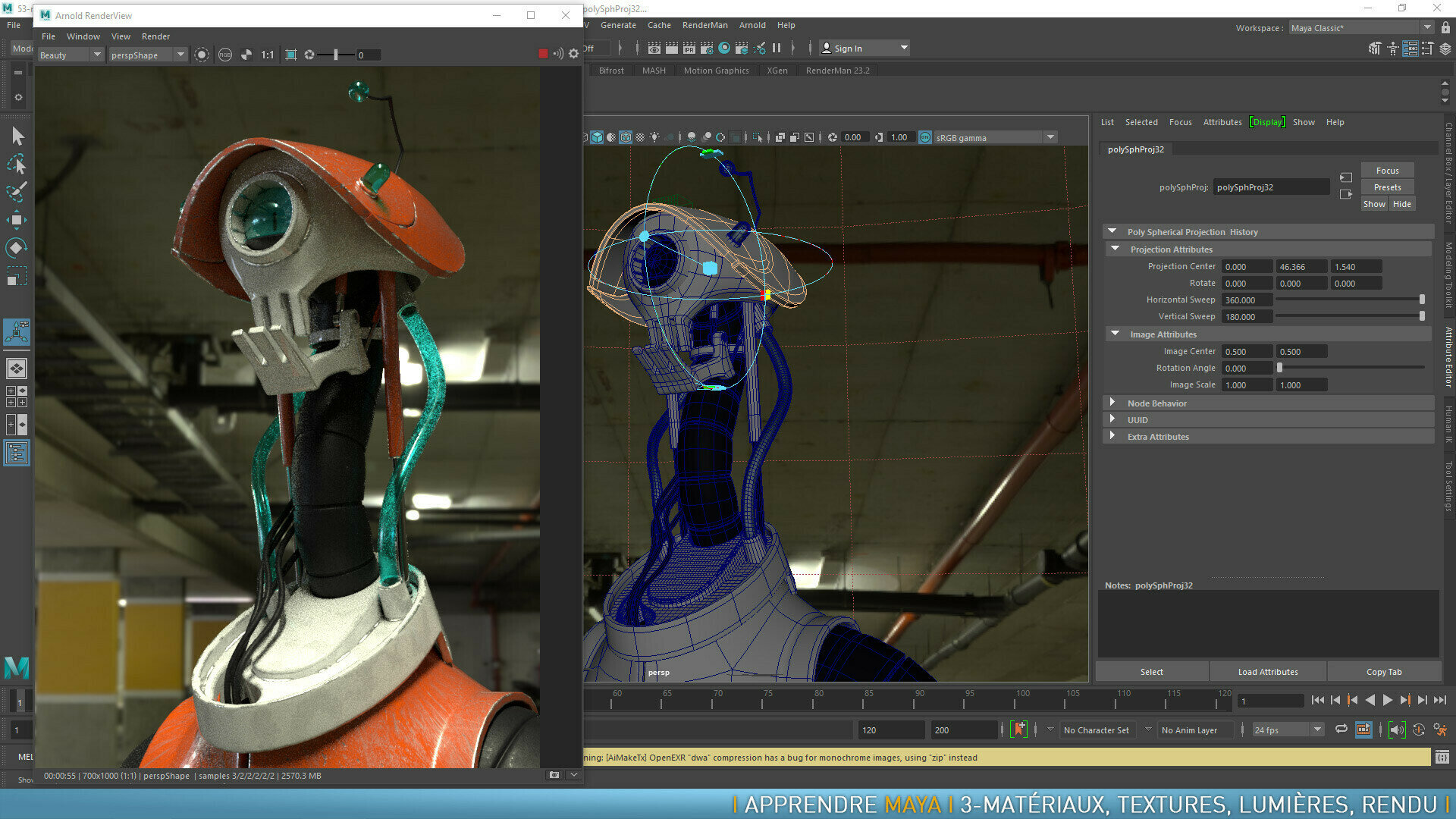Open the Render menu in RenderView
The image size is (1456, 819).
pyautogui.click(x=155, y=36)
